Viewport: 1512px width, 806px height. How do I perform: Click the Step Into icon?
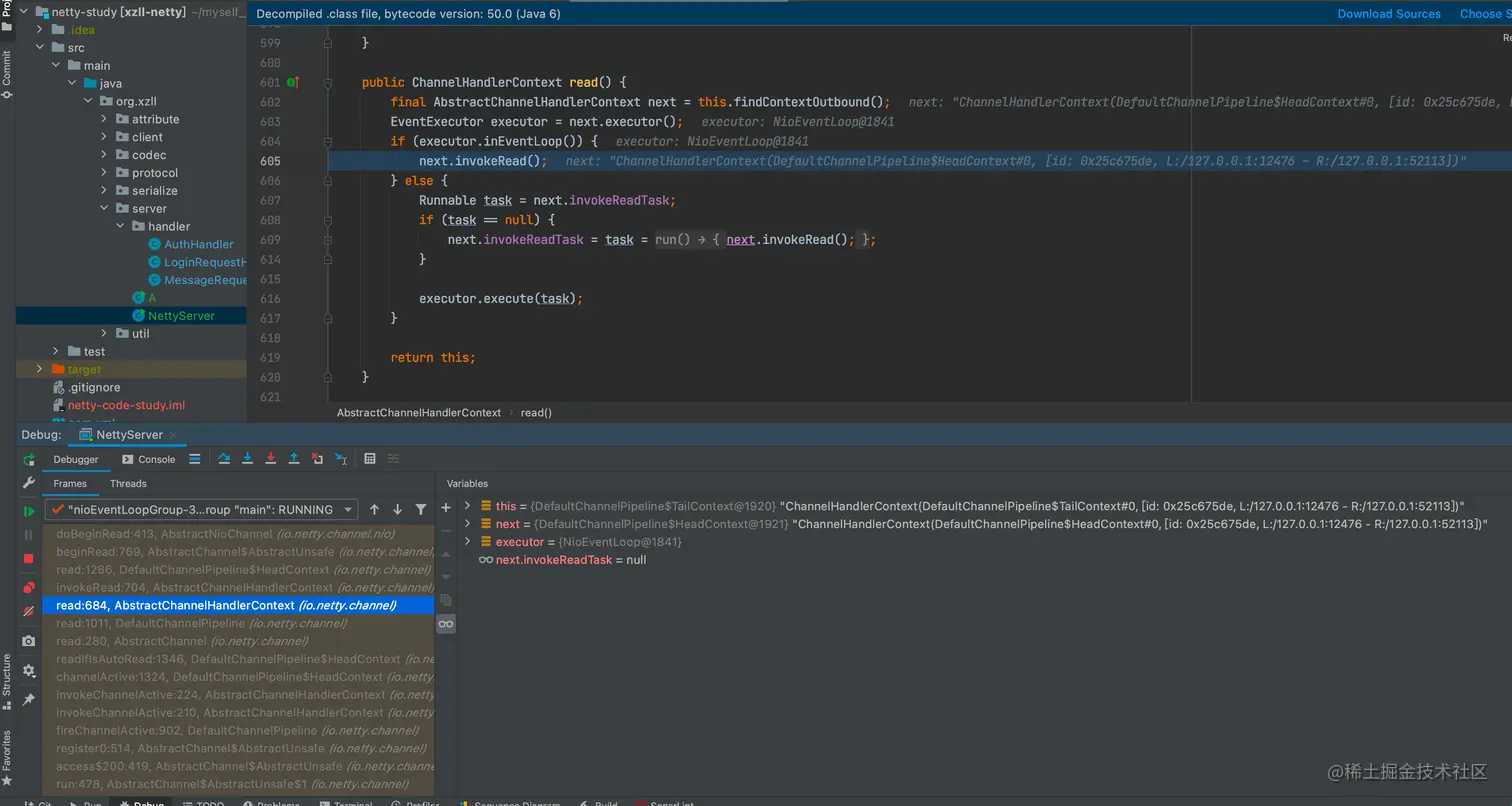point(247,459)
